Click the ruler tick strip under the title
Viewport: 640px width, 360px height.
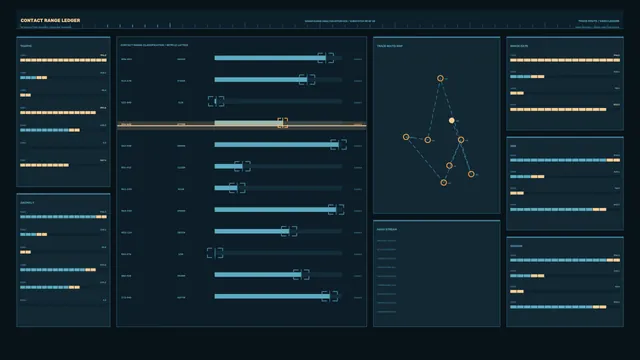click(x=320, y=26)
